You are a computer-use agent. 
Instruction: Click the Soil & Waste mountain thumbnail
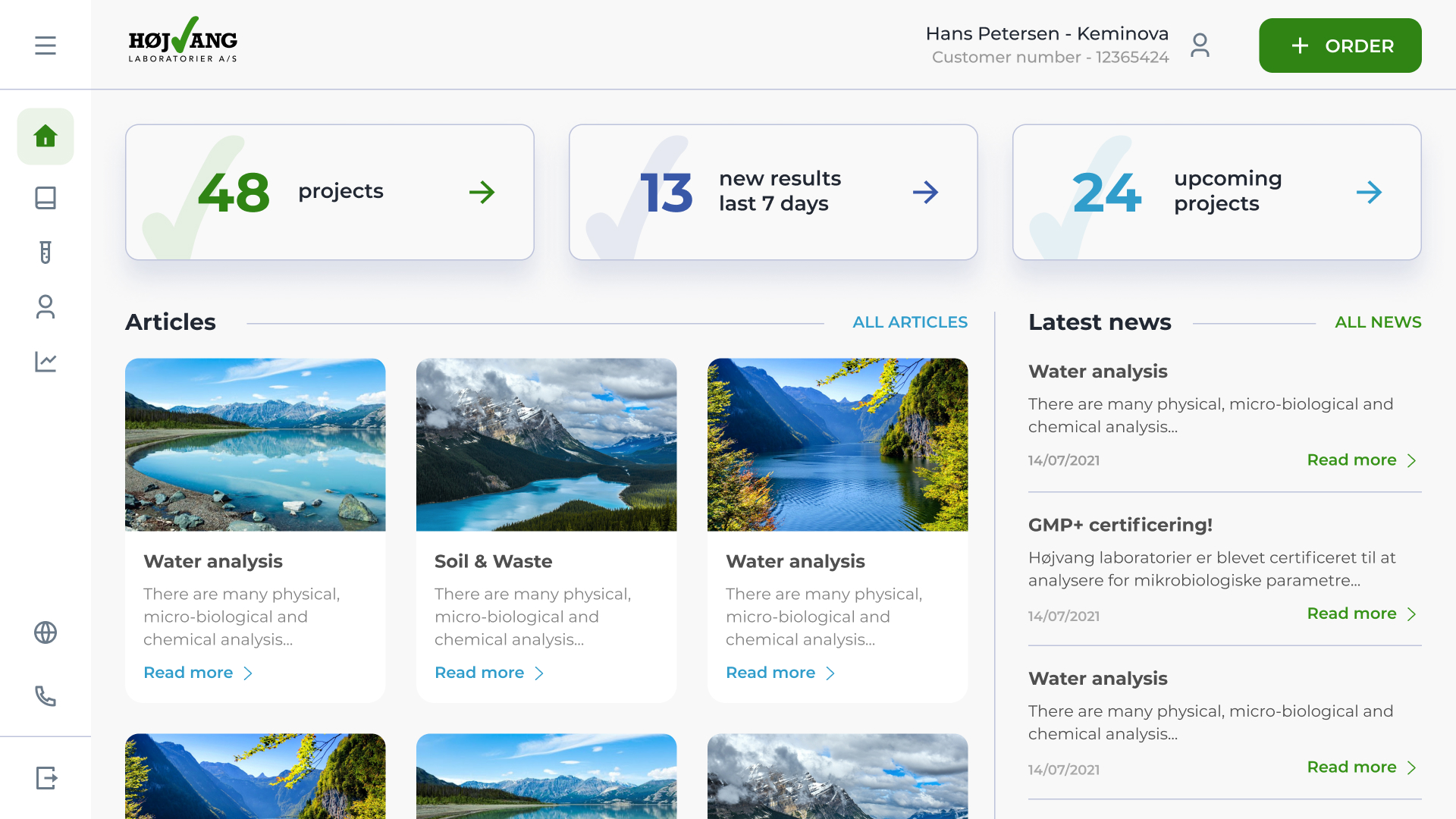[x=546, y=444]
